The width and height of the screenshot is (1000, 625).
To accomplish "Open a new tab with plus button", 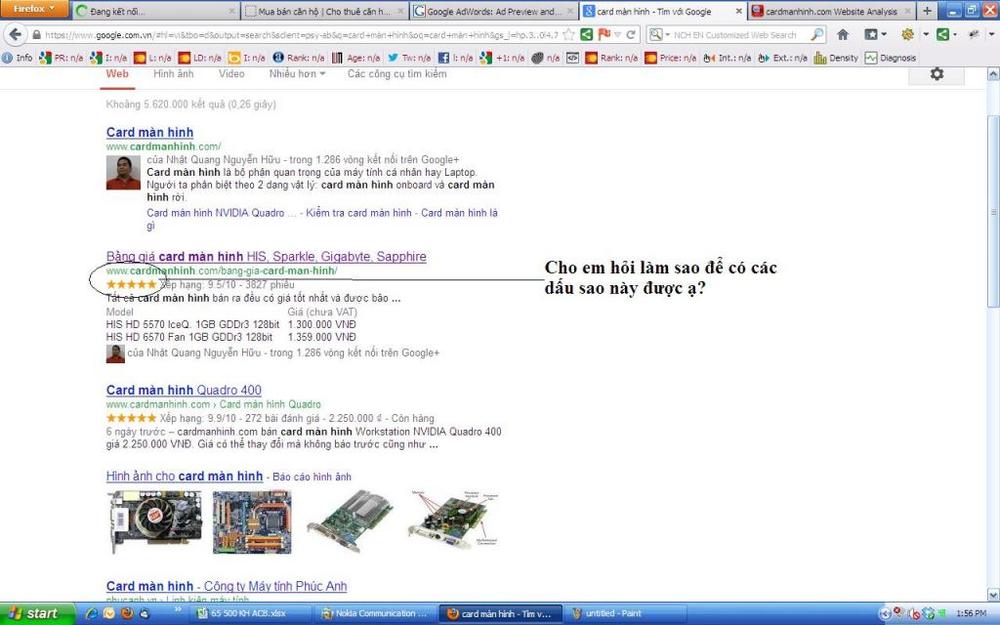I will point(927,11).
